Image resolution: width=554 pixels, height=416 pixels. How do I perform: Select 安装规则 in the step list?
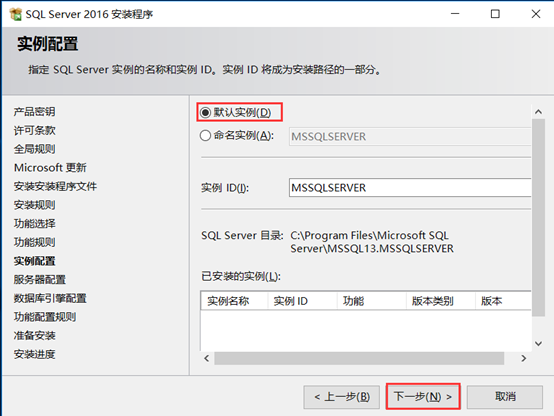click(x=34, y=205)
